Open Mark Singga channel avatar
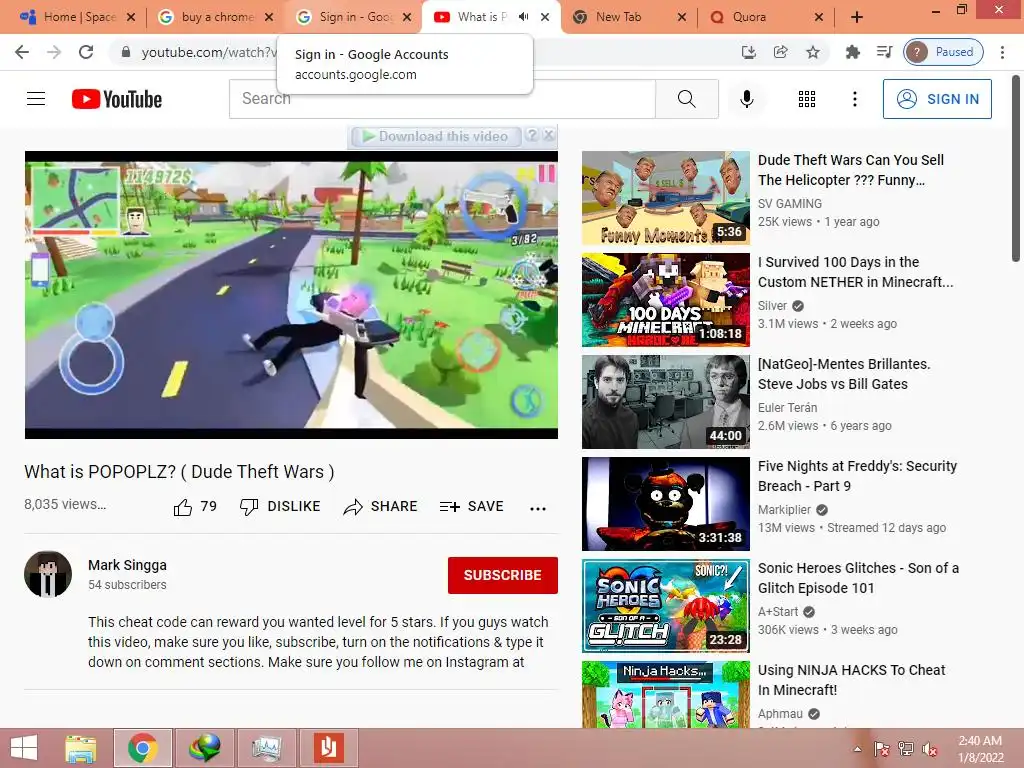Image resolution: width=1024 pixels, height=768 pixels. [x=48, y=574]
